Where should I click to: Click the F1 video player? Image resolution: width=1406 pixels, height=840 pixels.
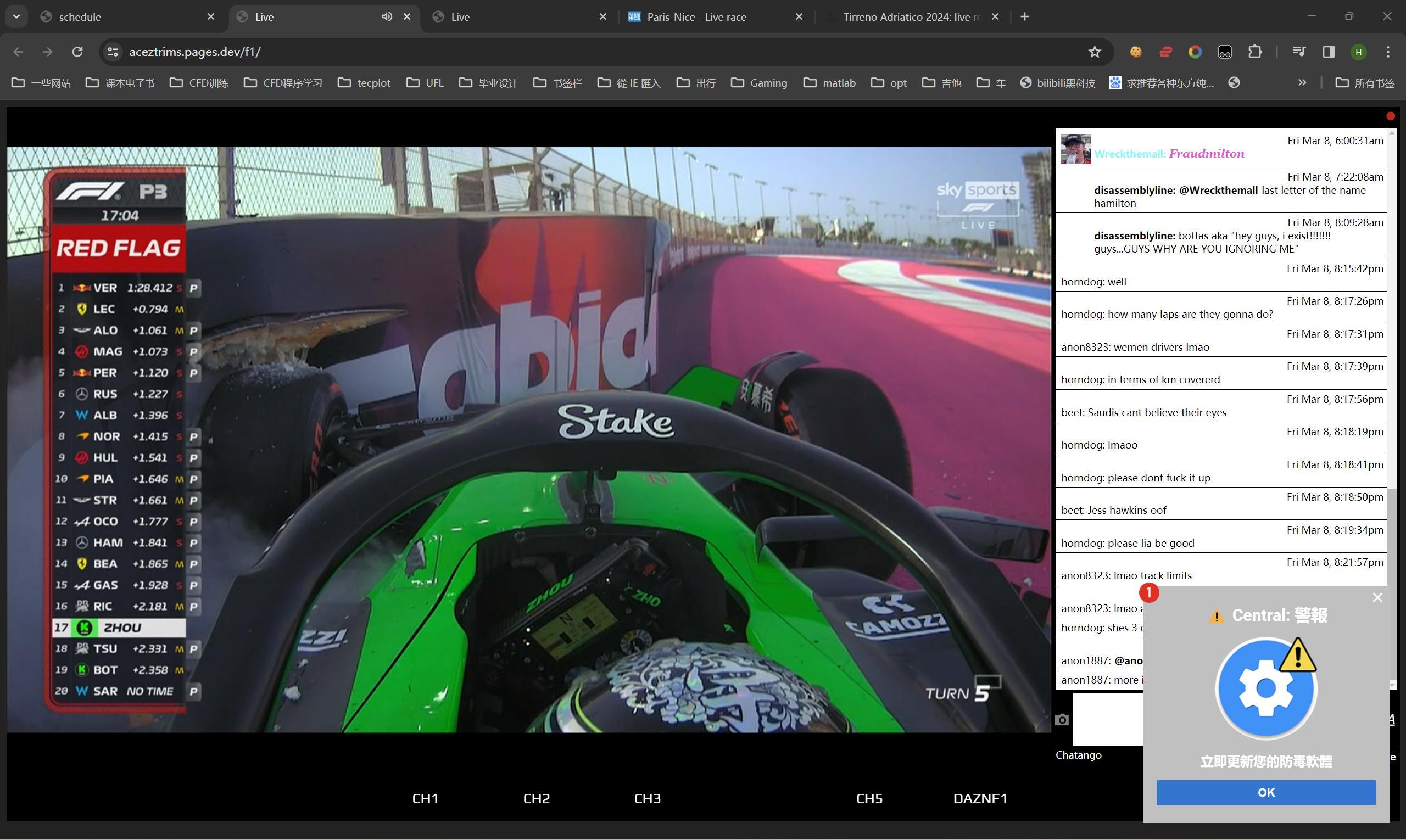pos(529,439)
